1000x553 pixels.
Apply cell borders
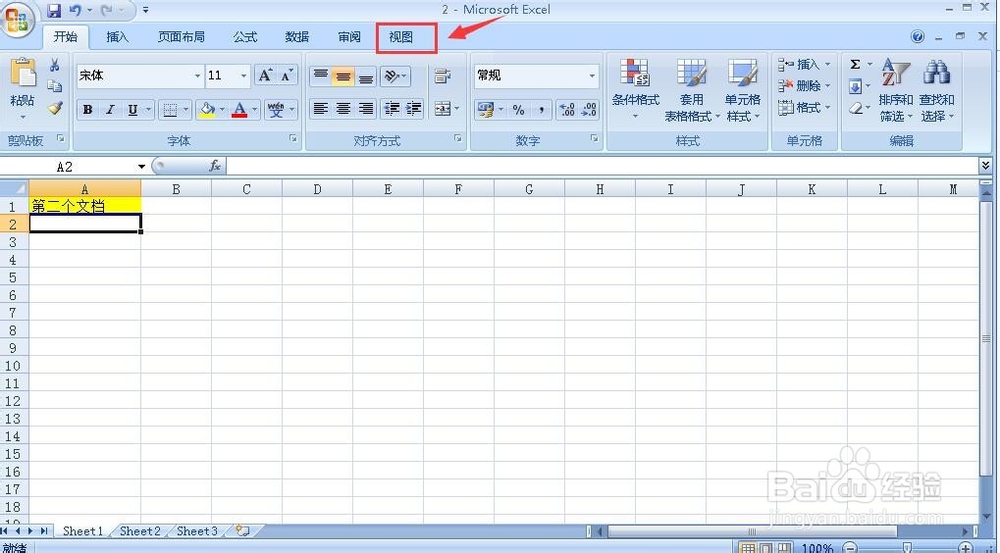coord(170,110)
